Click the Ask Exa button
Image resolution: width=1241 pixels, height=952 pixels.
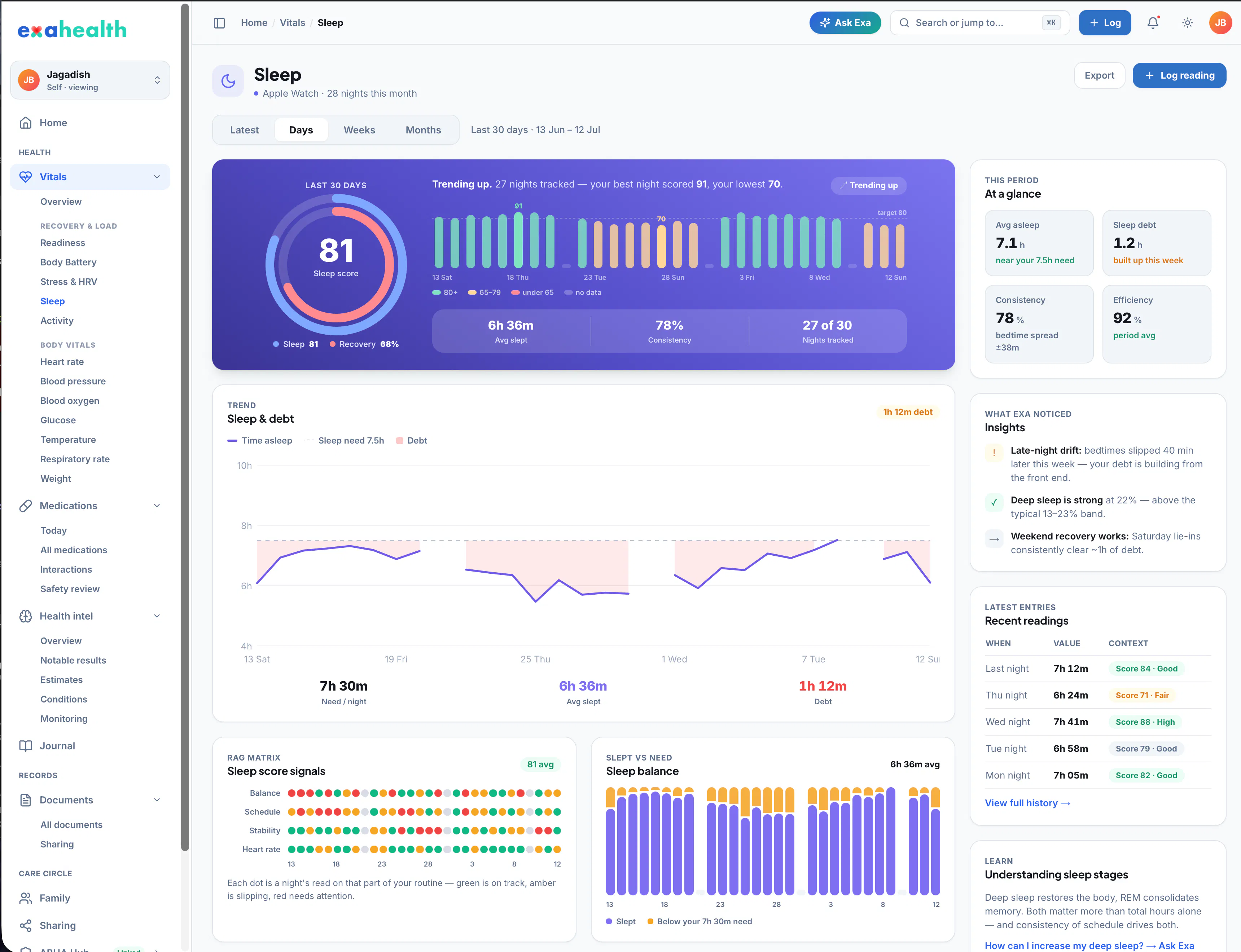pyautogui.click(x=845, y=23)
